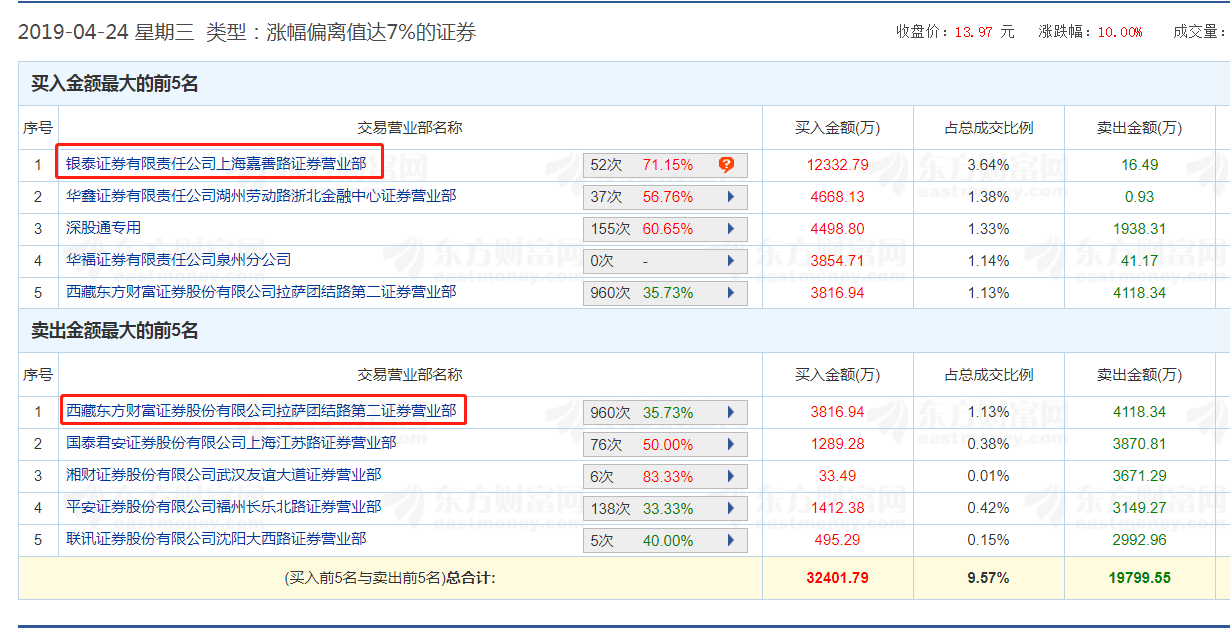Click the 76次 50.00% stats box
Viewport: 1230px width, 629px height.
click(x=665, y=444)
